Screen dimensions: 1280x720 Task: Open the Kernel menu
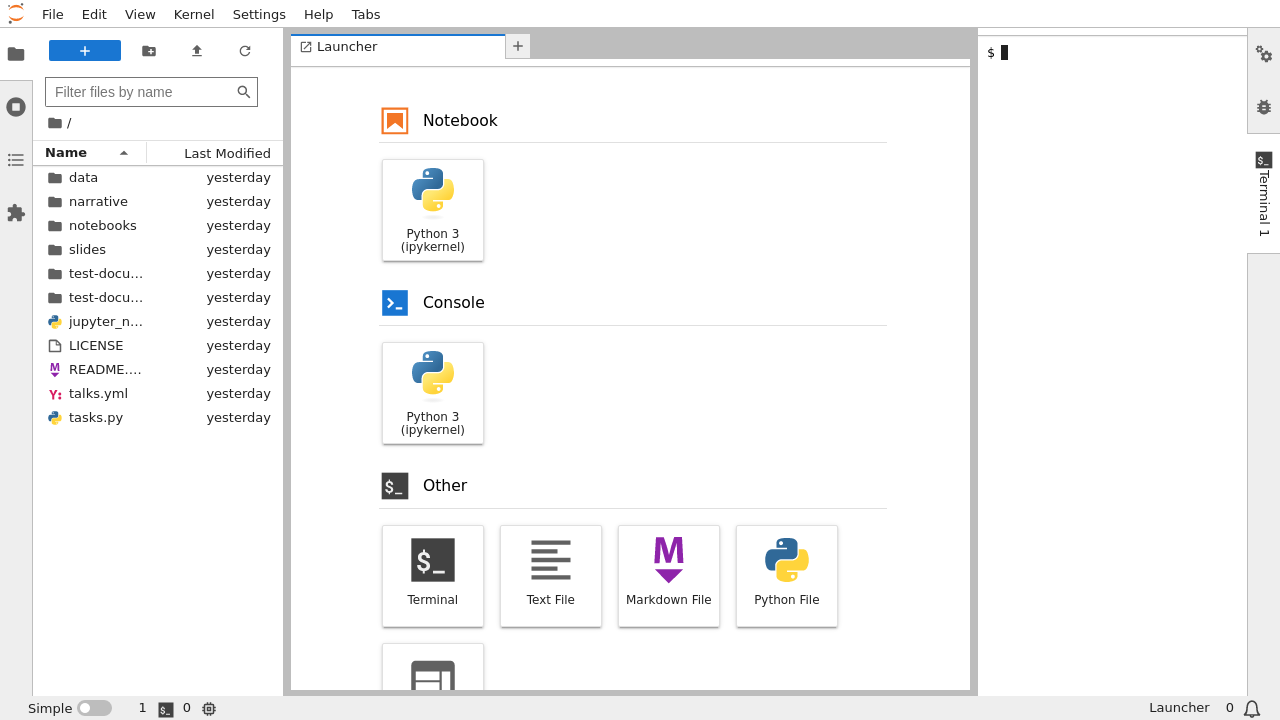194,14
